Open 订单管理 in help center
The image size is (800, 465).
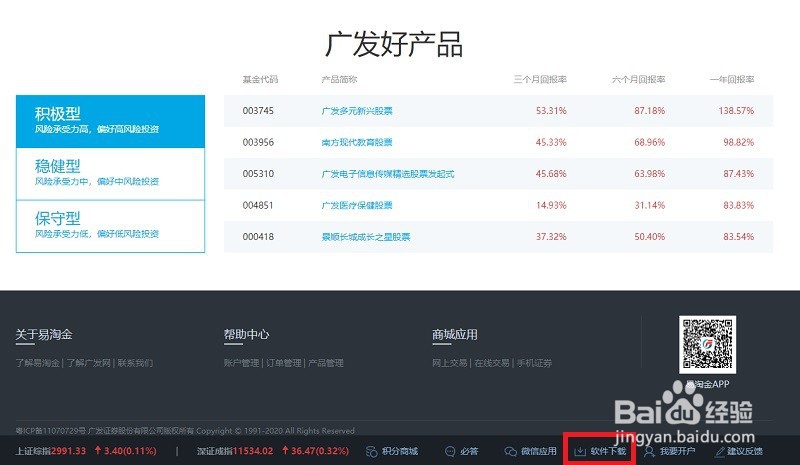(284, 363)
